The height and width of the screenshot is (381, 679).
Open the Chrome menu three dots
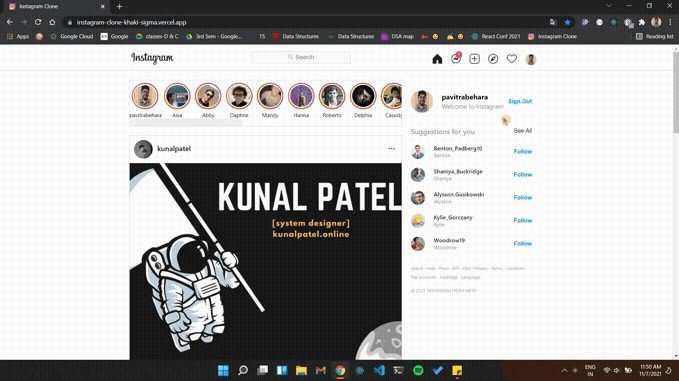click(x=670, y=22)
